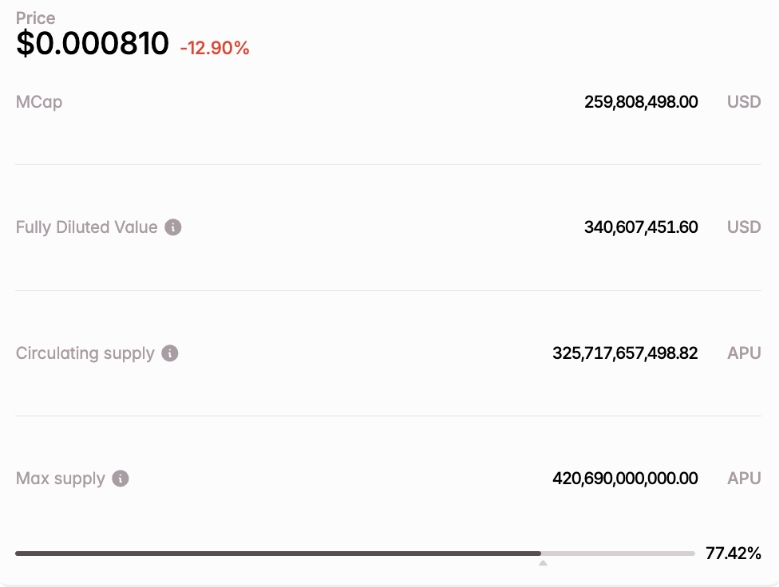This screenshot has width=779, height=587.
Task: Click the Price label at top
Action: click(x=35, y=18)
